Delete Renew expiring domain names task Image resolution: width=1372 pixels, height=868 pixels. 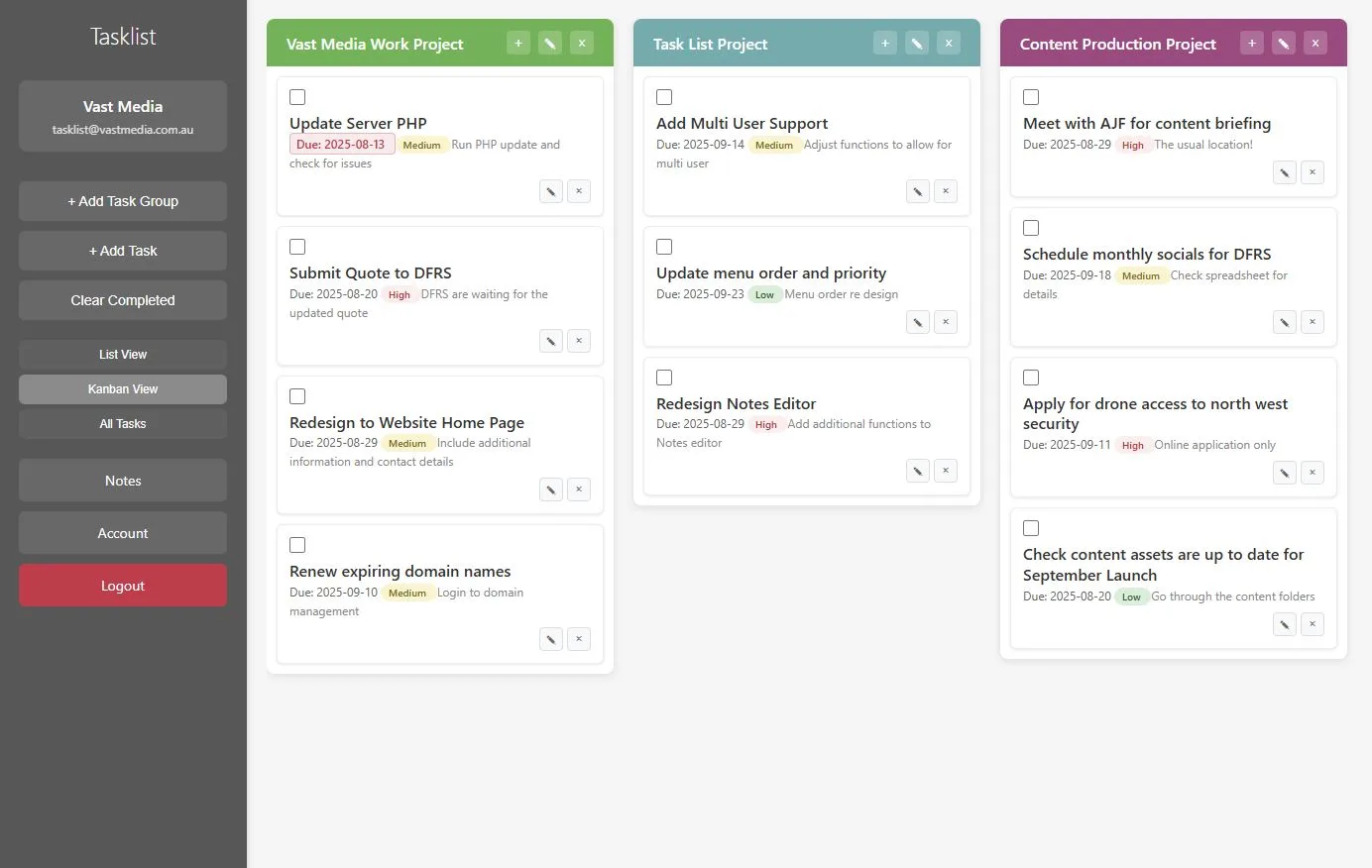(x=579, y=639)
